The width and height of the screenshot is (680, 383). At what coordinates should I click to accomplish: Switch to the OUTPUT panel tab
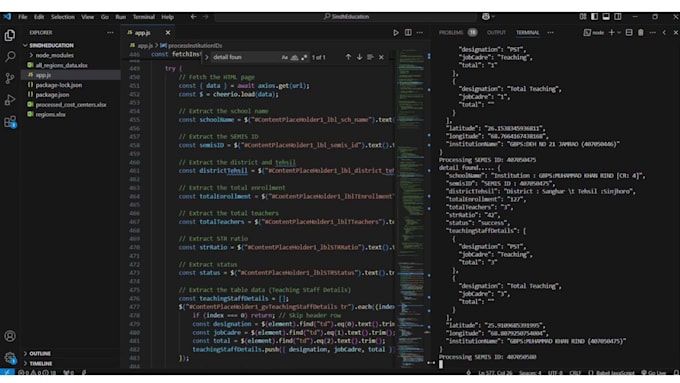496,33
